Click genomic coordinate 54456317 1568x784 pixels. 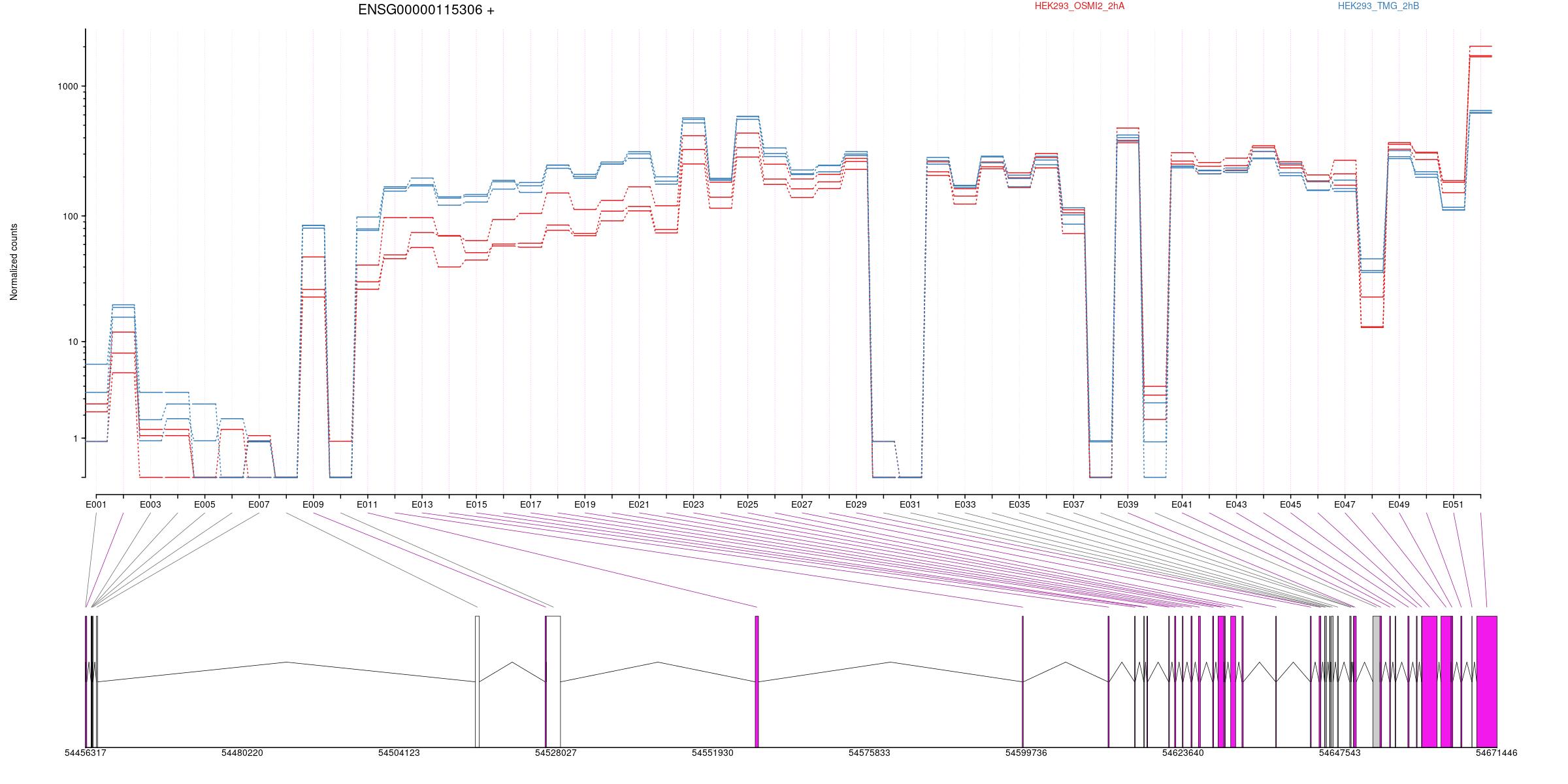click(x=86, y=753)
